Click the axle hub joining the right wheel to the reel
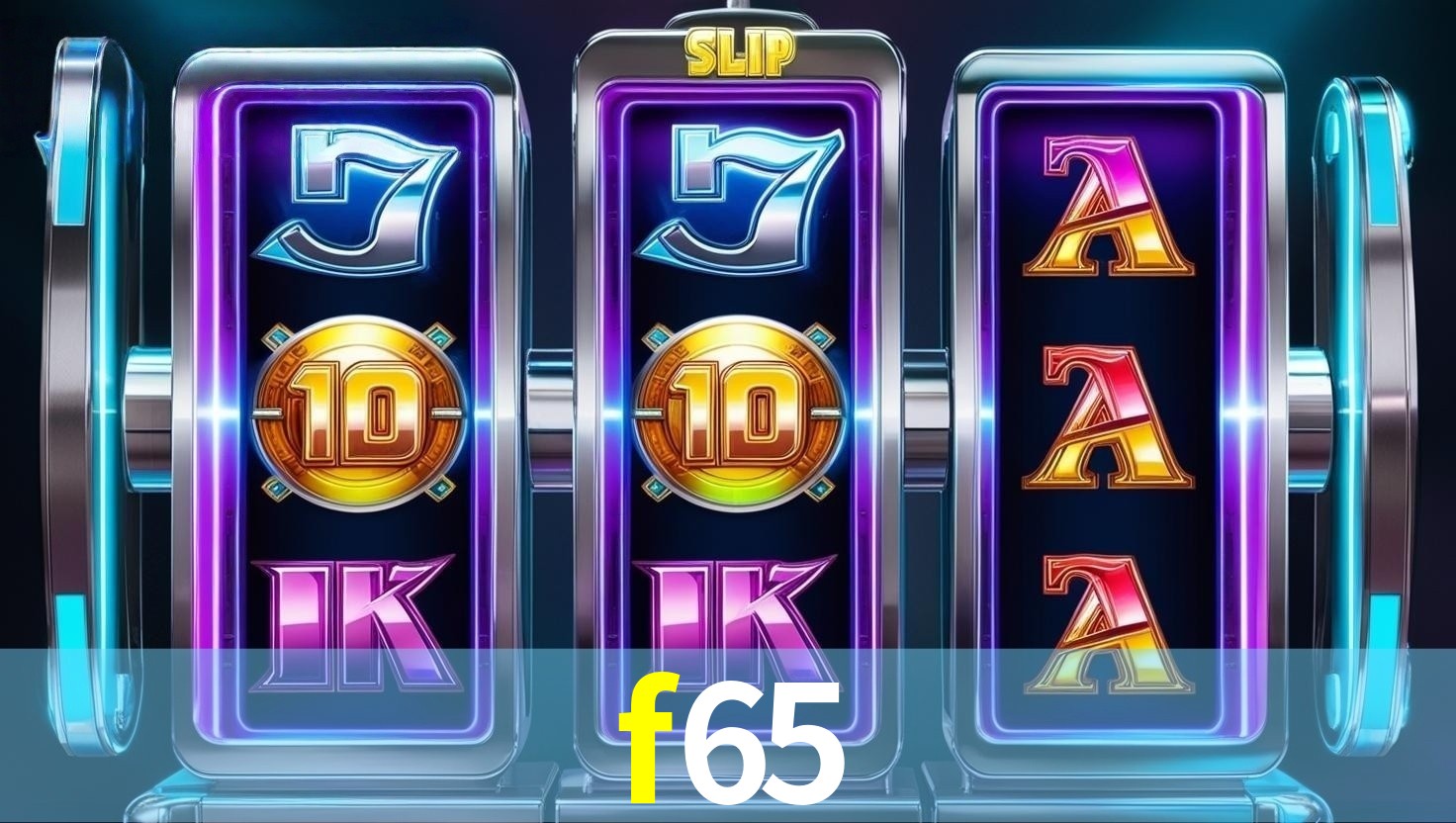 (x=1308, y=418)
